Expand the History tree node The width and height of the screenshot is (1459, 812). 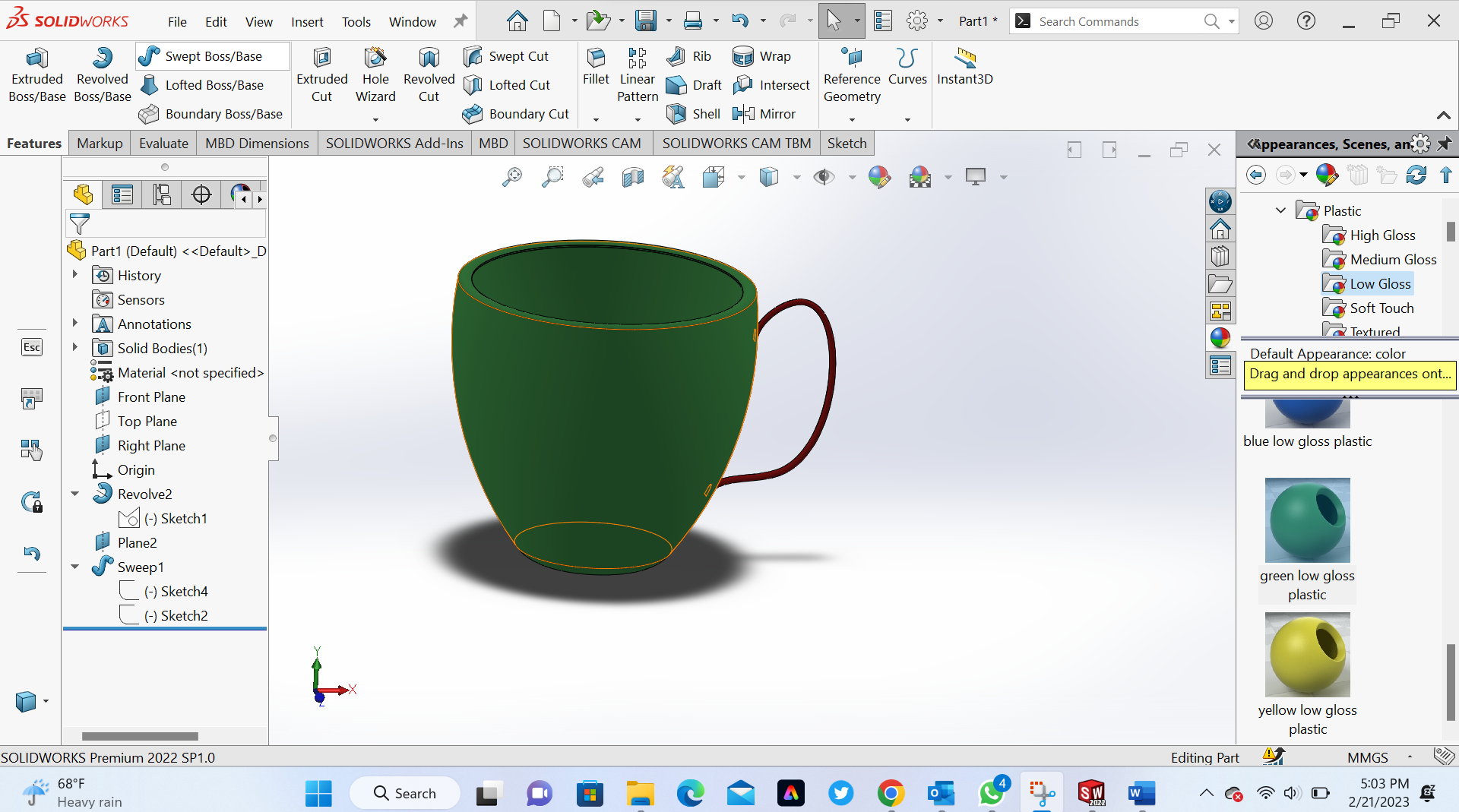tap(74, 274)
